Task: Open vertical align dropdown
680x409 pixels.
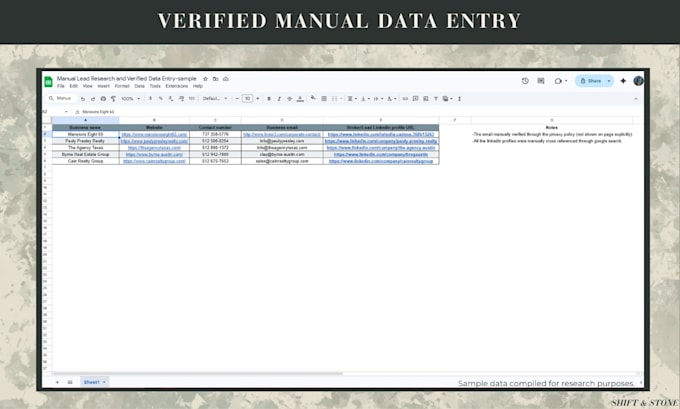Action: tap(365, 99)
